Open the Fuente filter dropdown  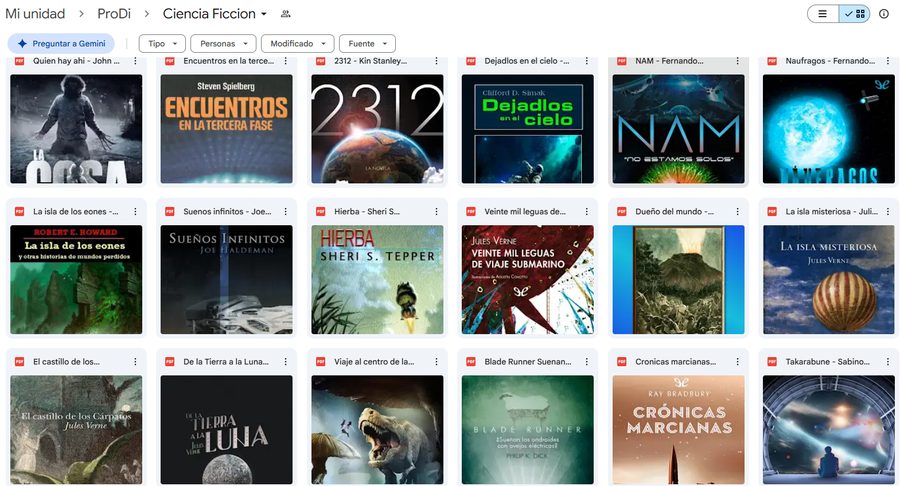point(367,44)
